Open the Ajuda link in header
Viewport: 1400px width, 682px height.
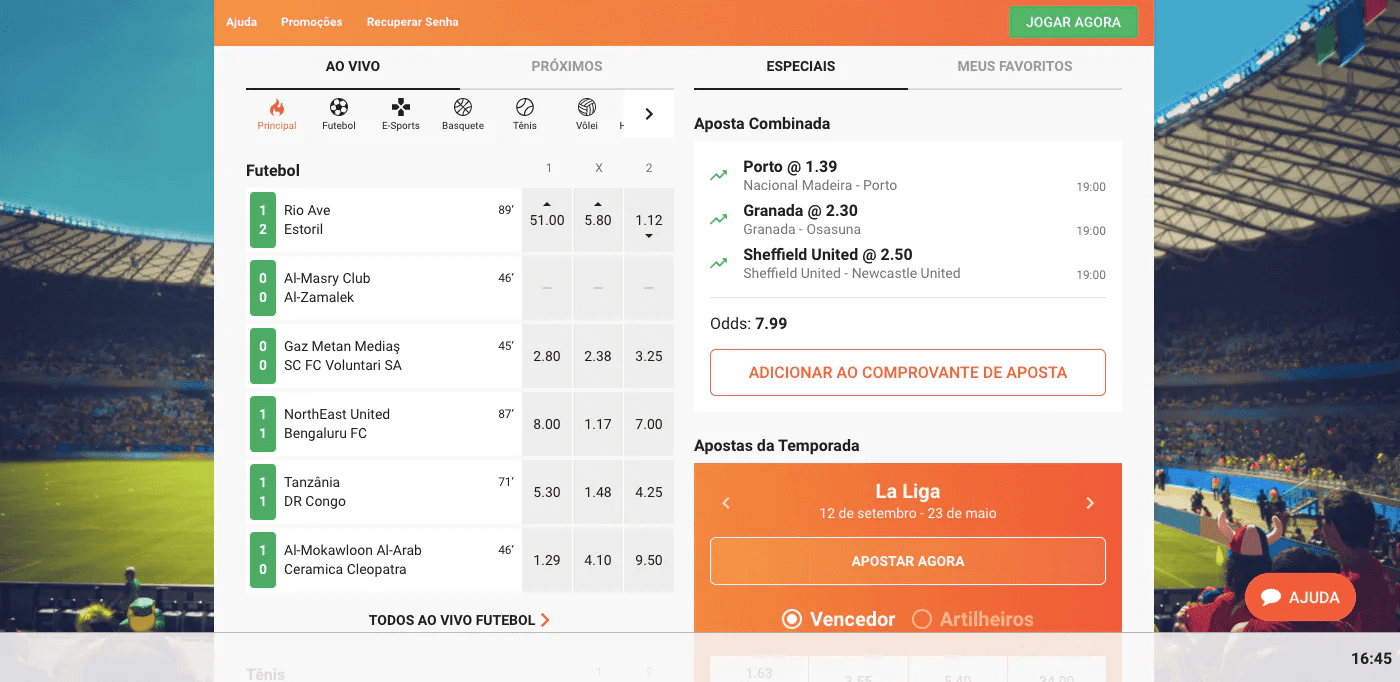pos(241,22)
